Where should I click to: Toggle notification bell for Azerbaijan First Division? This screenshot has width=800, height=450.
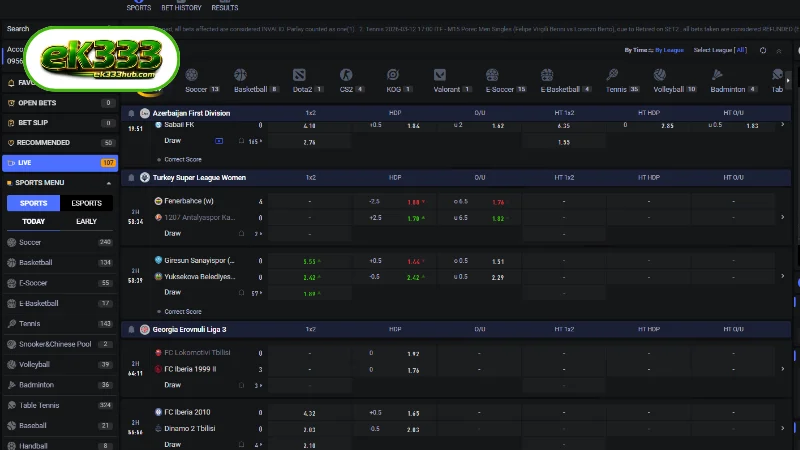131,113
